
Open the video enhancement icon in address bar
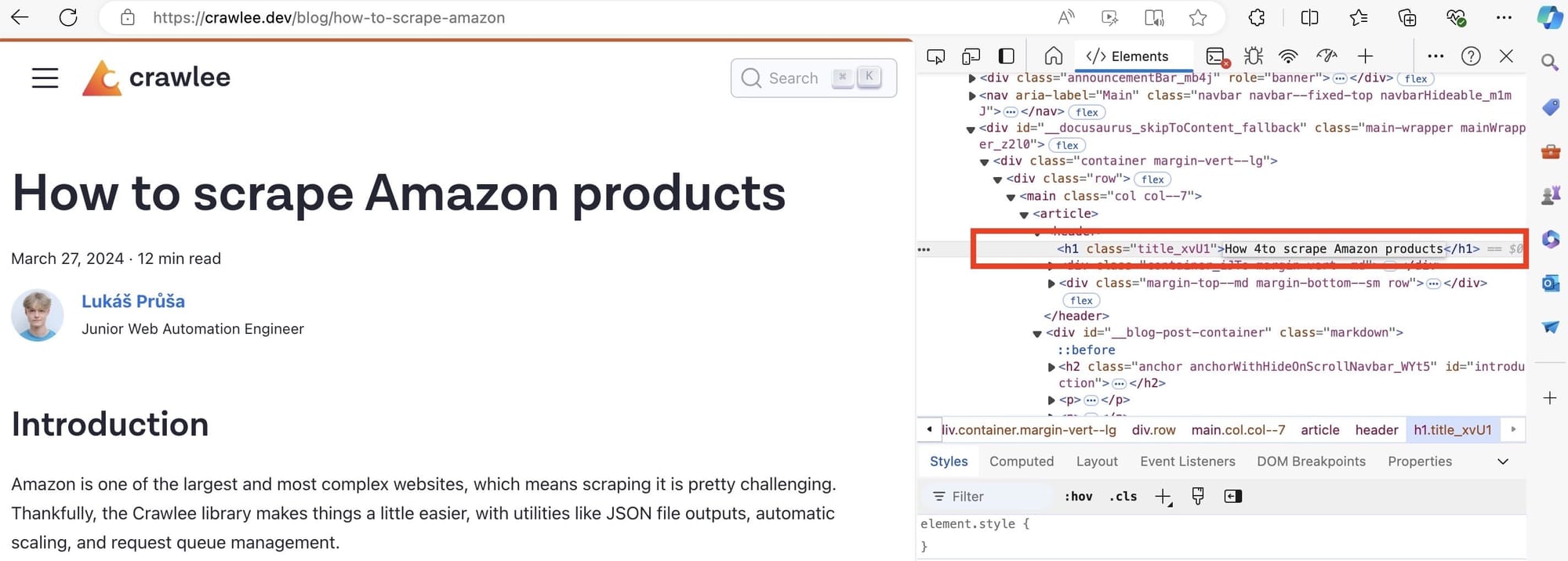(1109, 17)
